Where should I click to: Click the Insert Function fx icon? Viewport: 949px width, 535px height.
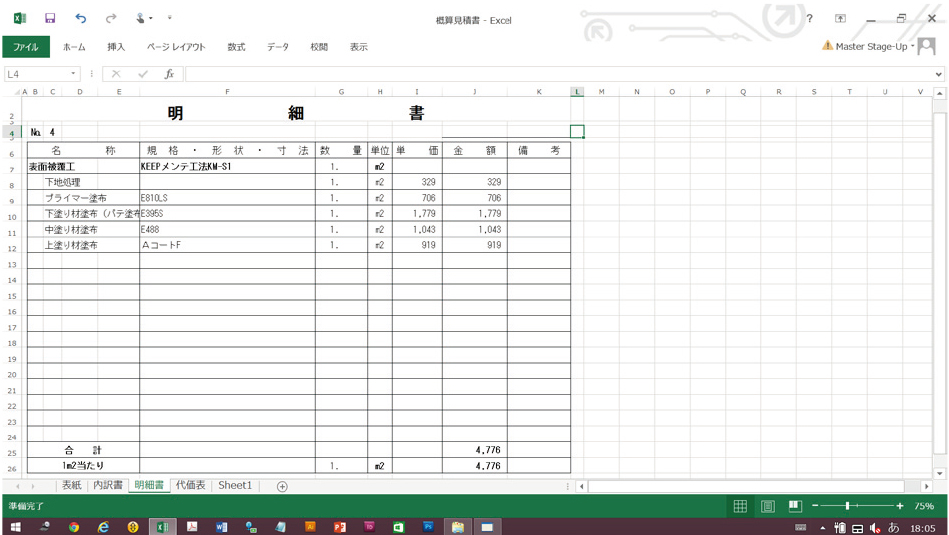(169, 74)
